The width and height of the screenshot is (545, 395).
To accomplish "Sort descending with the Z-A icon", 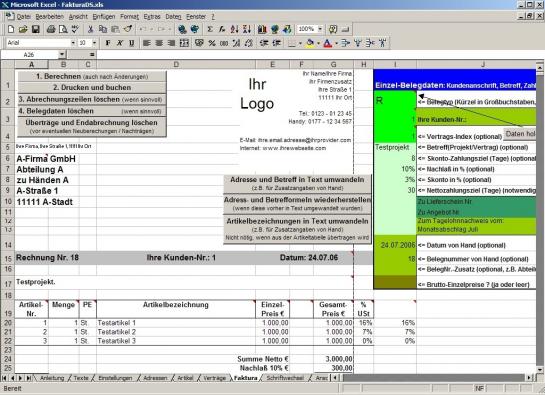I will click(x=247, y=29).
